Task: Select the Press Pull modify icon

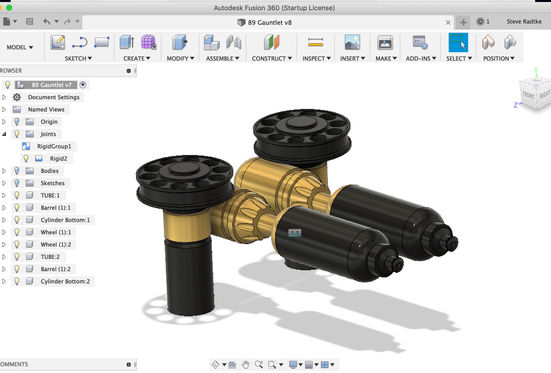Action: pos(180,43)
